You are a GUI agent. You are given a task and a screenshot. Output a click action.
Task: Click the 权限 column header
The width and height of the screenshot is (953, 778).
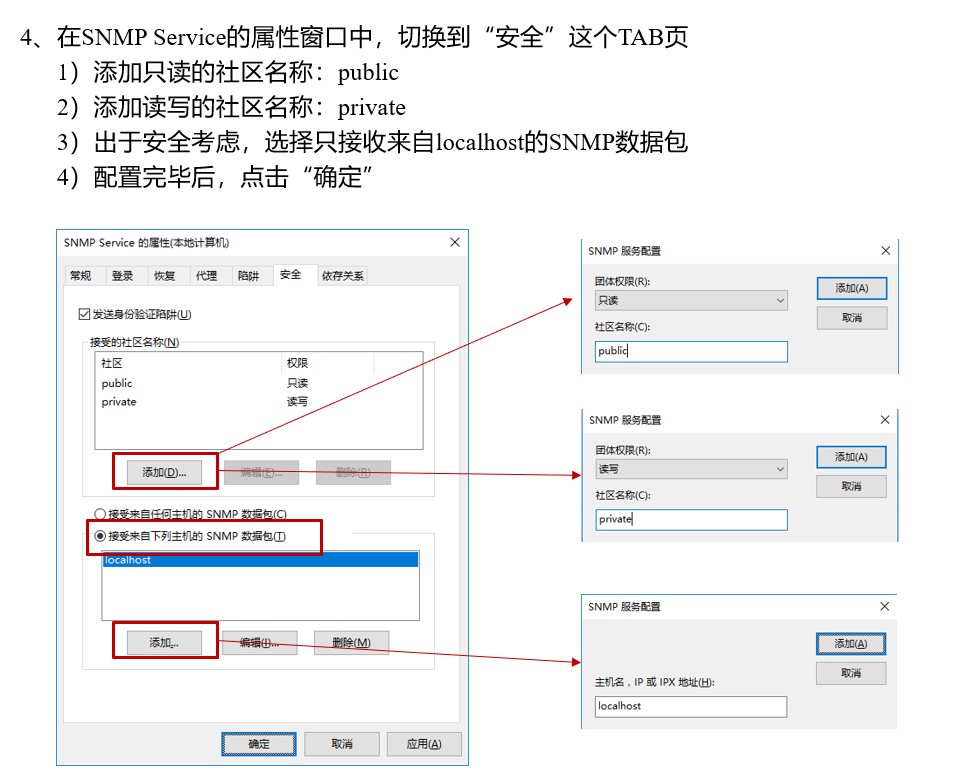[328, 363]
